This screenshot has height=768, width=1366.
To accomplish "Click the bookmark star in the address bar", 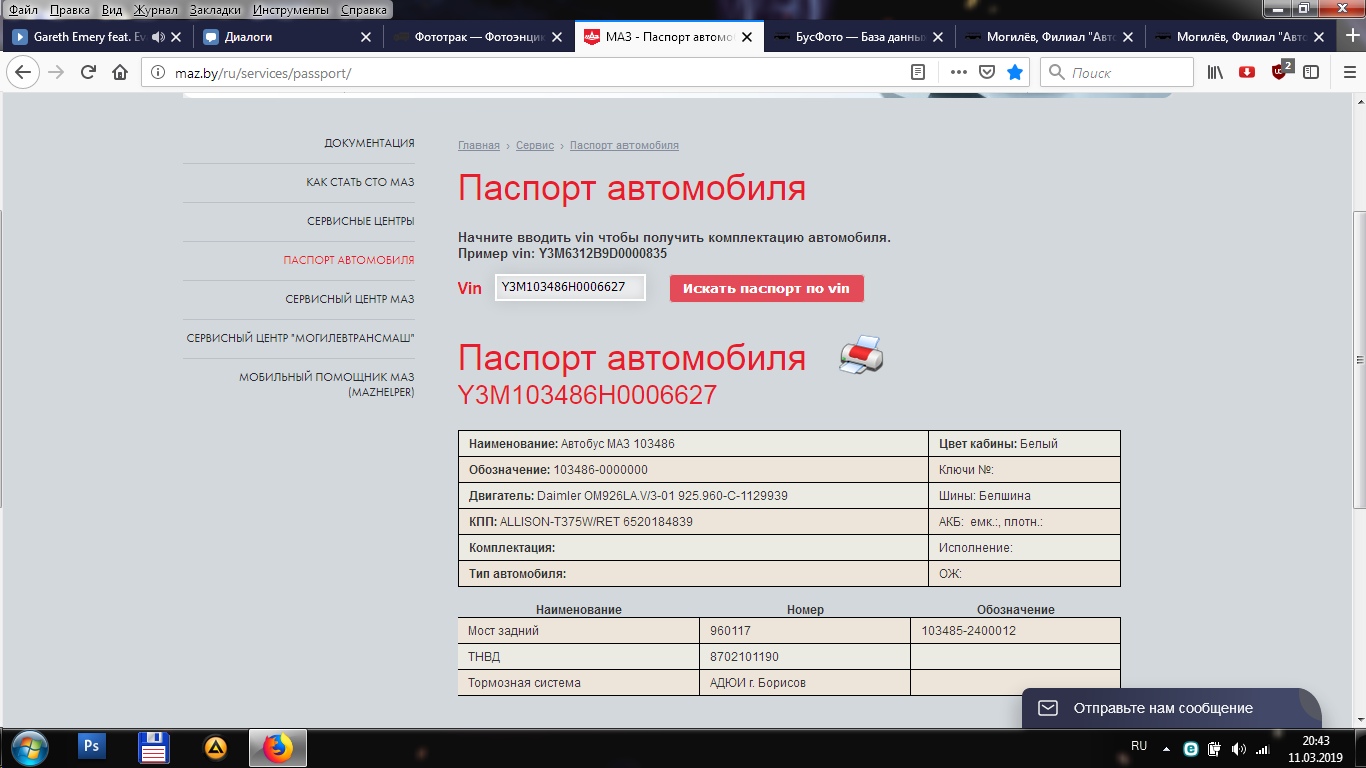I will (1015, 72).
